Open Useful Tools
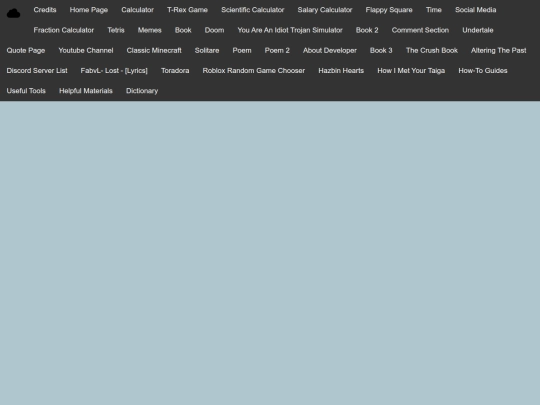 pyautogui.click(x=26, y=91)
